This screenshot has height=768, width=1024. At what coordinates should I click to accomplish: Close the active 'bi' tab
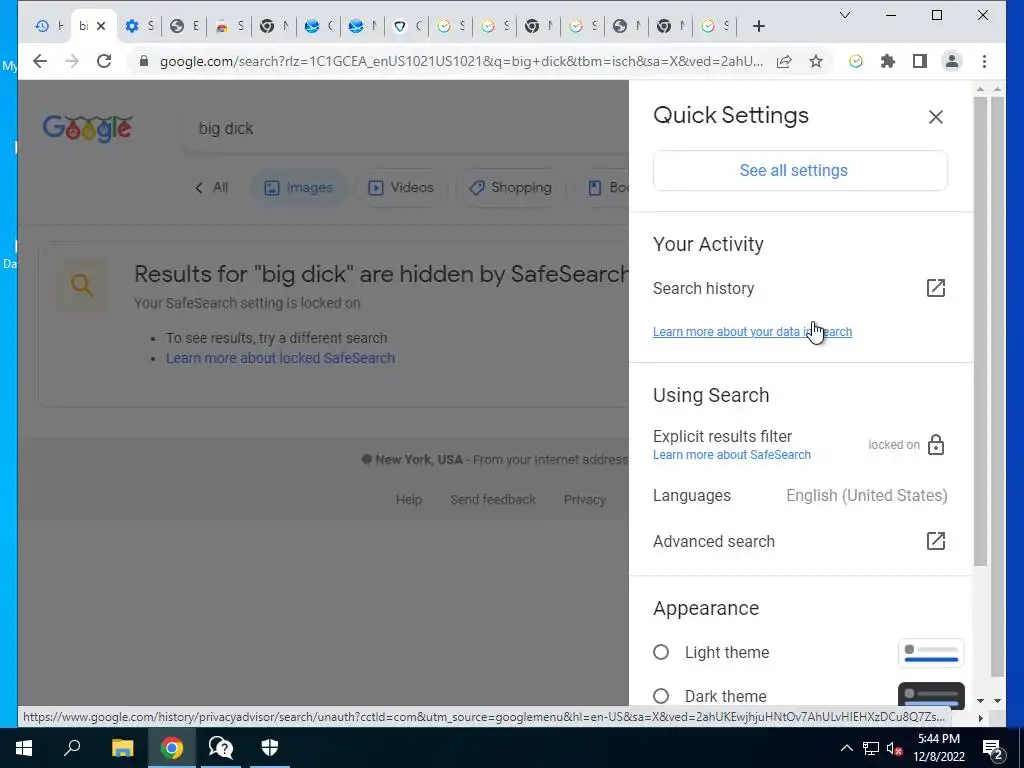click(101, 26)
